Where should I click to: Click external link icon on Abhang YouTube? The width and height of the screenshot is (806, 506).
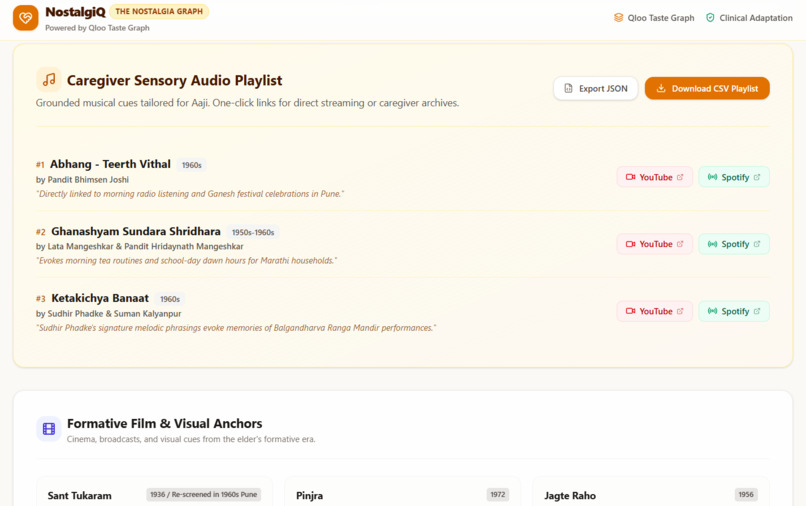coord(680,177)
